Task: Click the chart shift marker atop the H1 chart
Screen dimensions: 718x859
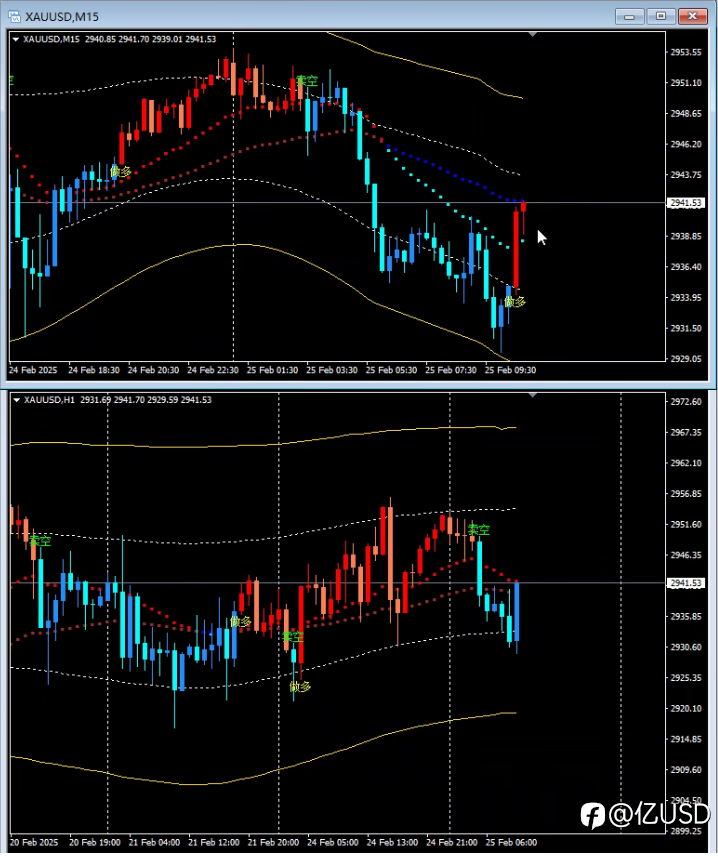Action: tap(532, 395)
